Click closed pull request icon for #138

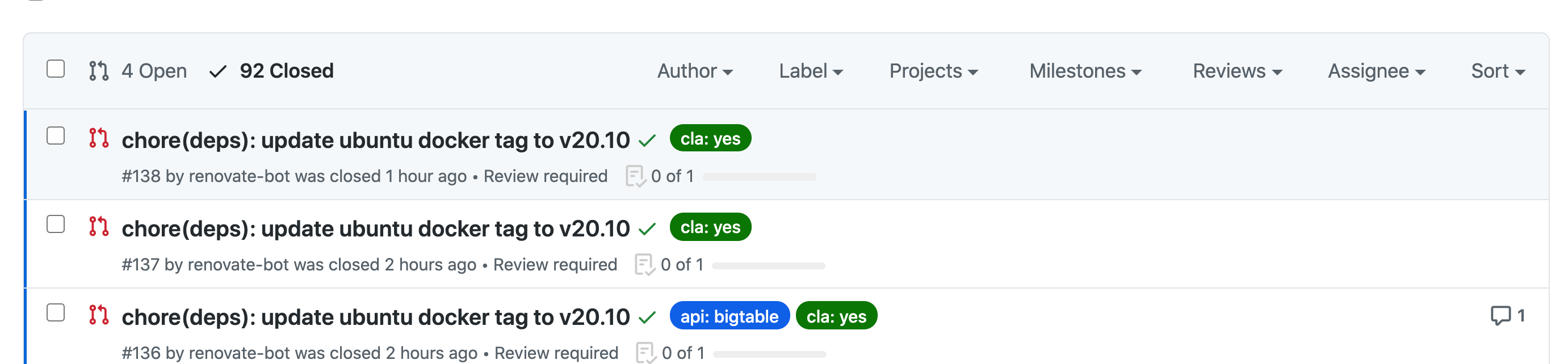pos(99,138)
